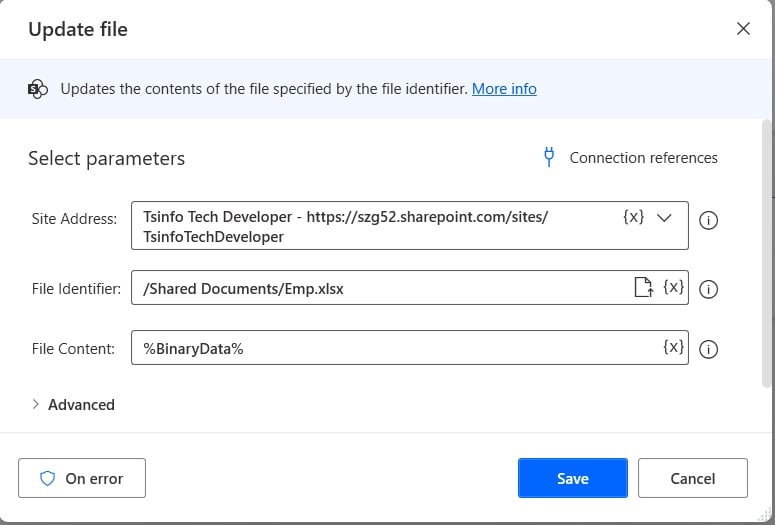Click the File Identifier label
The width and height of the screenshot is (775, 525).
tap(76, 289)
